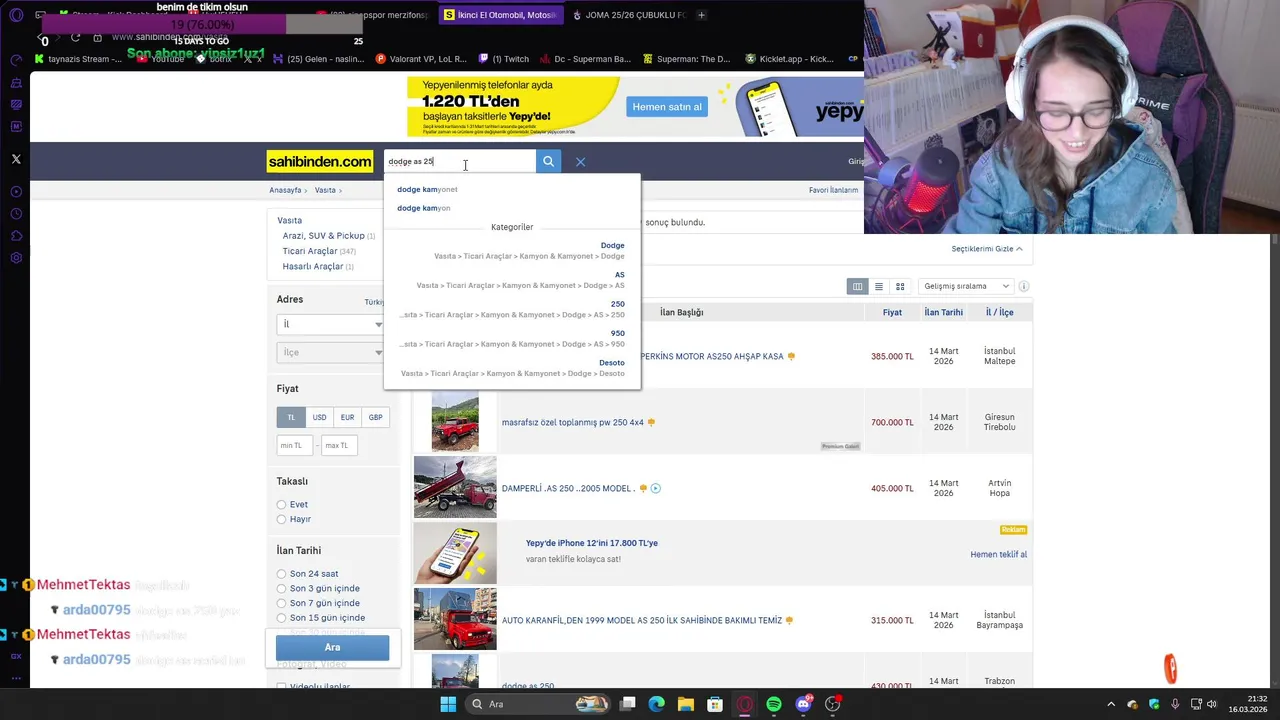
Task: Select Son 15 gün içinde option
Action: (281, 618)
